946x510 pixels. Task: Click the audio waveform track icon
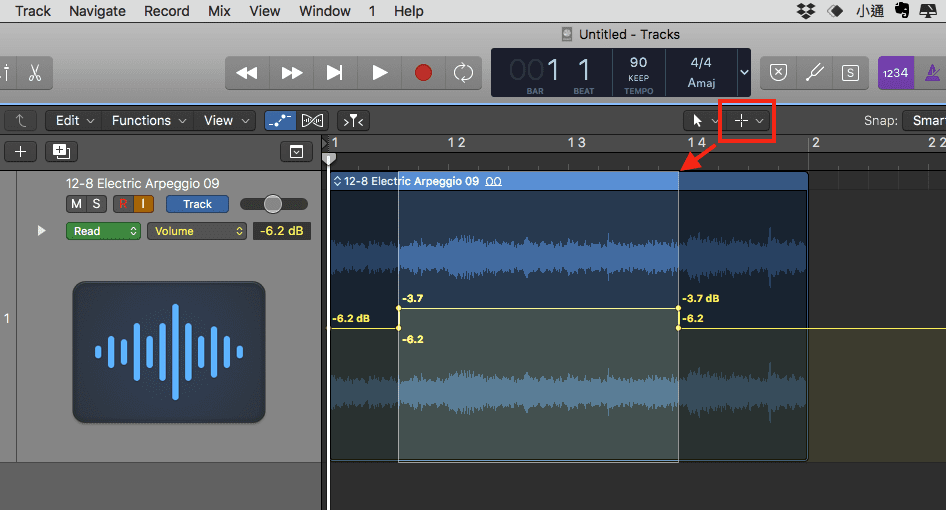coord(169,352)
